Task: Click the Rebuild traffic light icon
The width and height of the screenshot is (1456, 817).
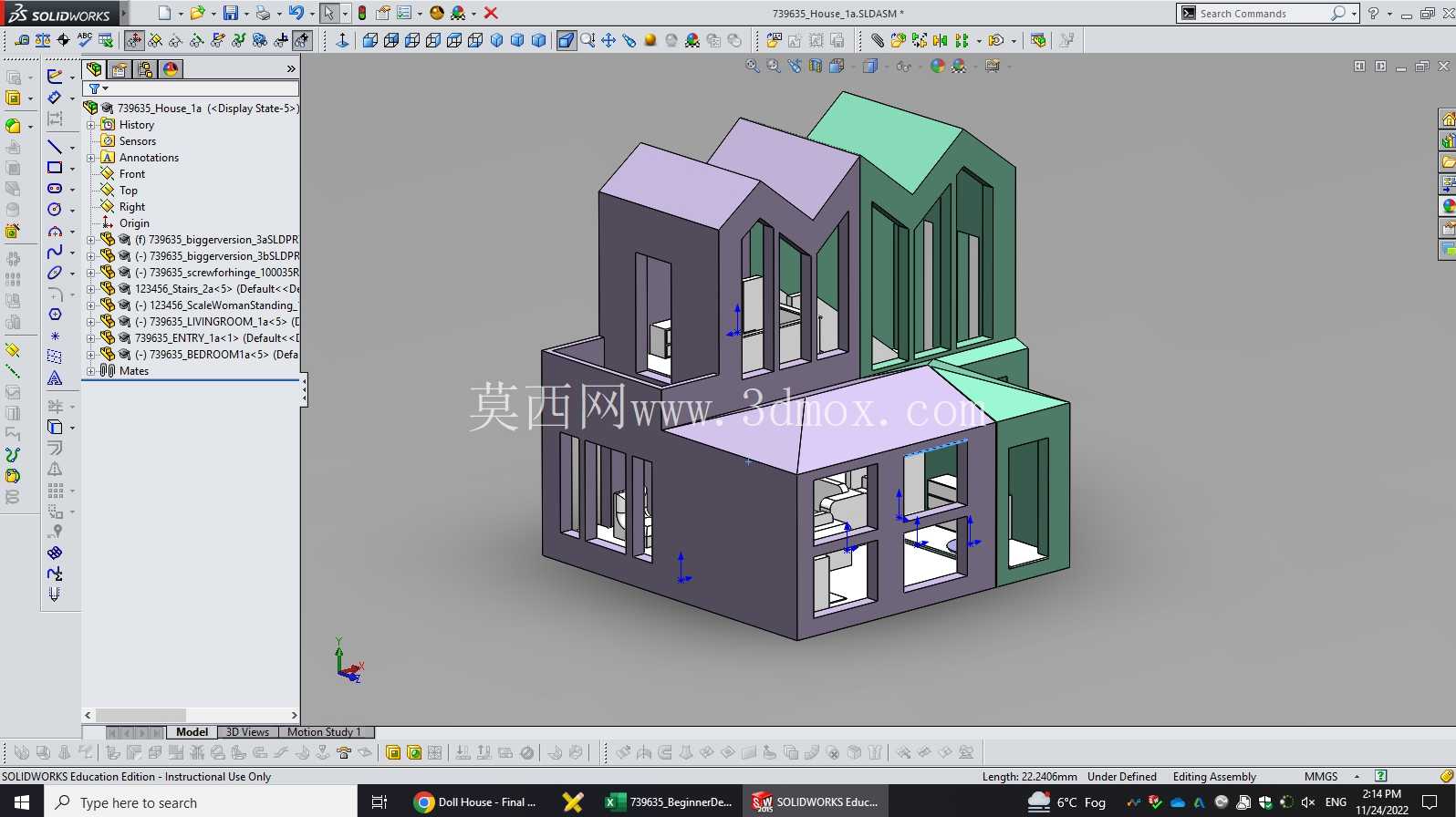Action: click(x=362, y=13)
